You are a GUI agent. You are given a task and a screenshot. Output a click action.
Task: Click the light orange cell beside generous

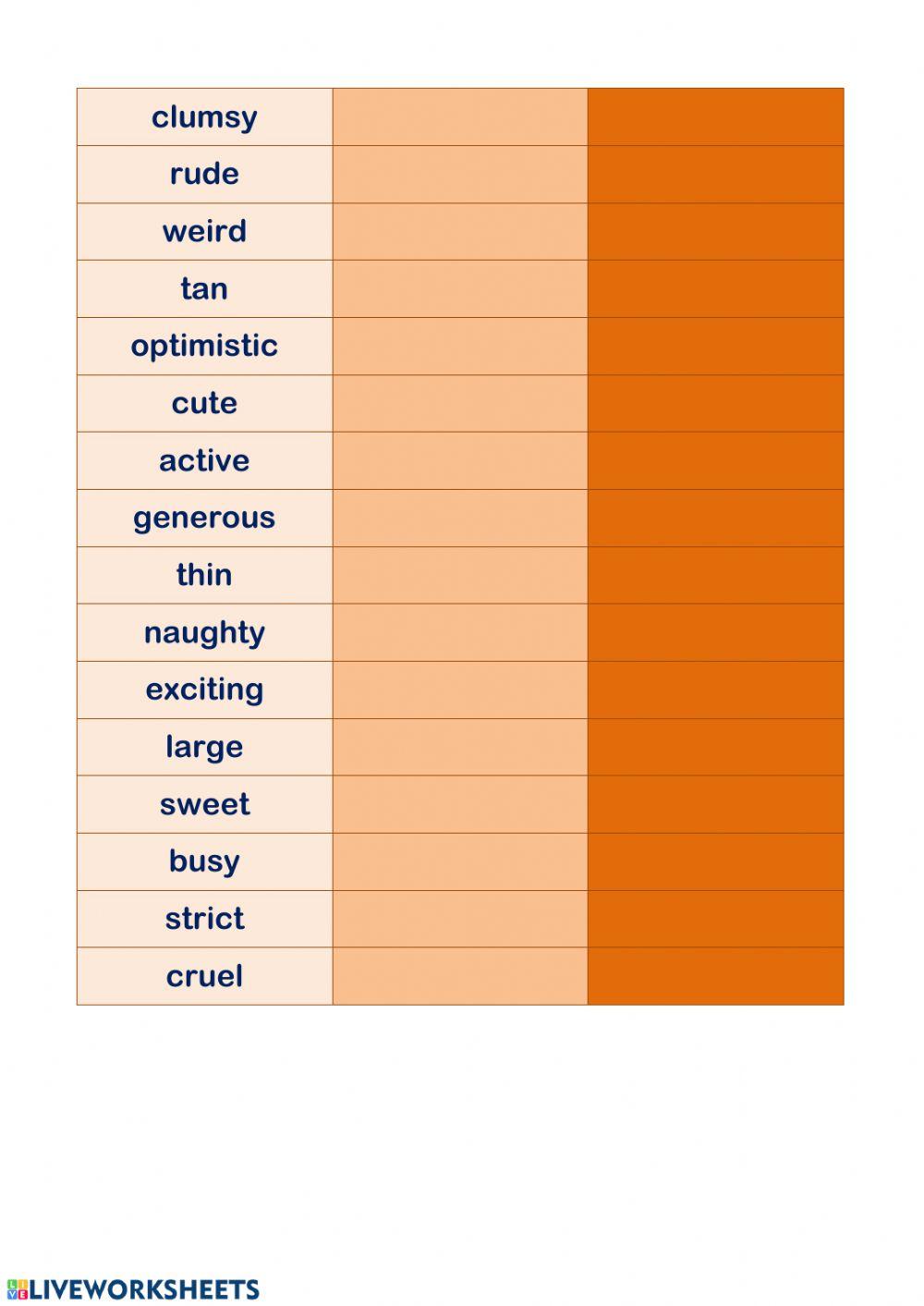click(460, 519)
